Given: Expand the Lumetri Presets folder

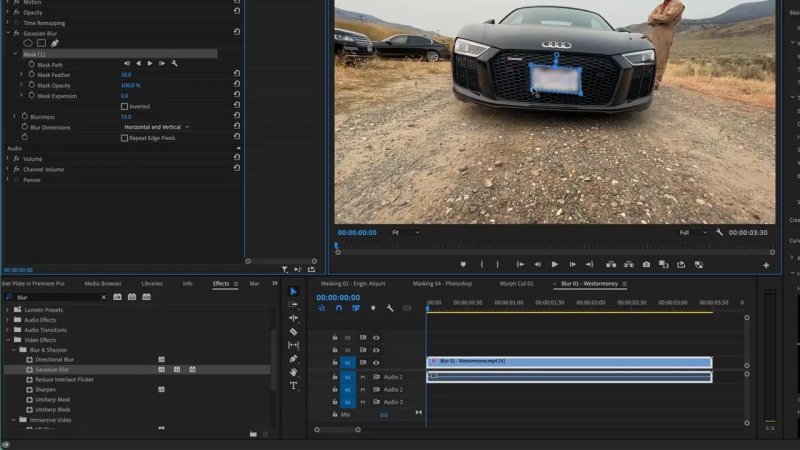Looking at the screenshot, I should 7,310.
